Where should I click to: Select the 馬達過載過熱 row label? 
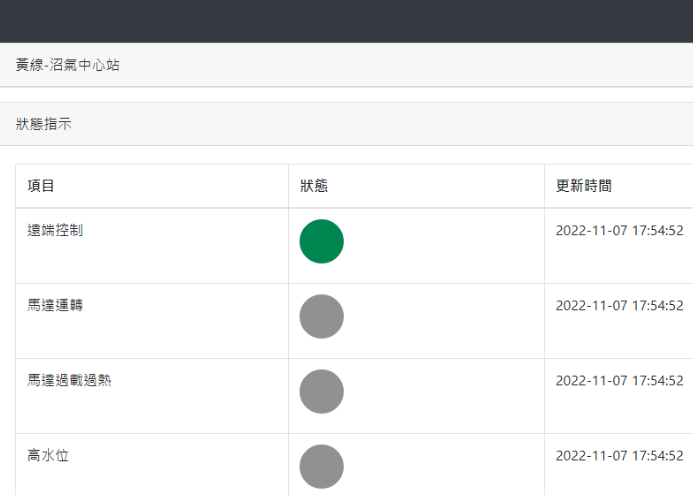coord(69,381)
